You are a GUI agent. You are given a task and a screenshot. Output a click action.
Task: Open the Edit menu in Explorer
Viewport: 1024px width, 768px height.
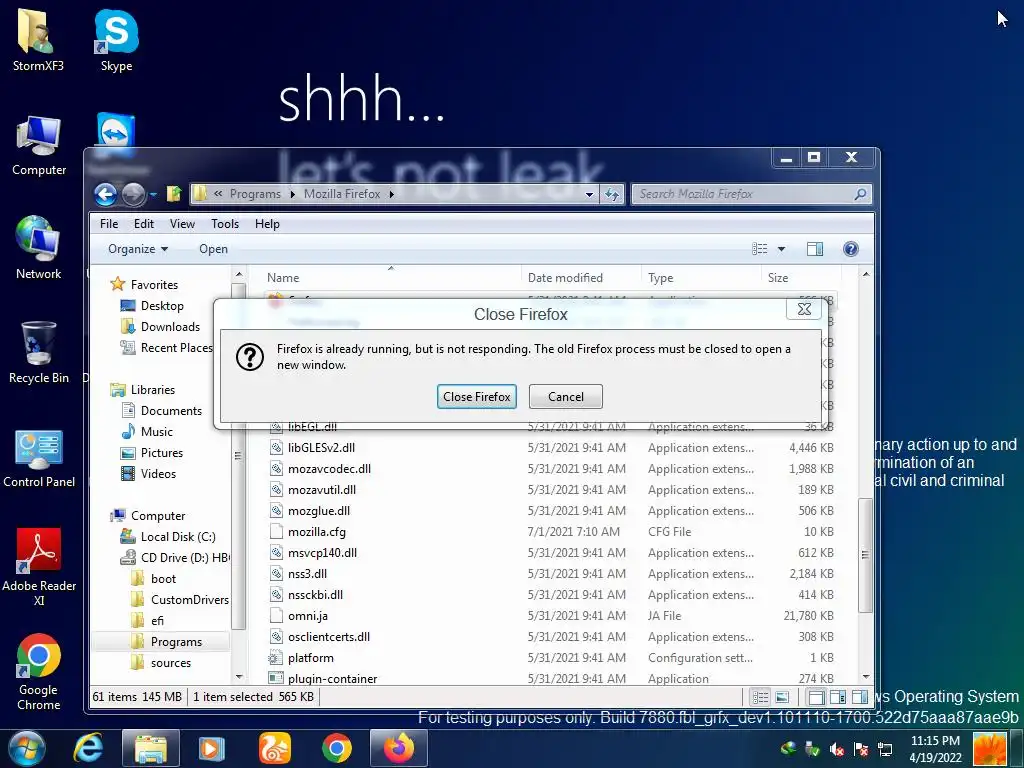144,223
